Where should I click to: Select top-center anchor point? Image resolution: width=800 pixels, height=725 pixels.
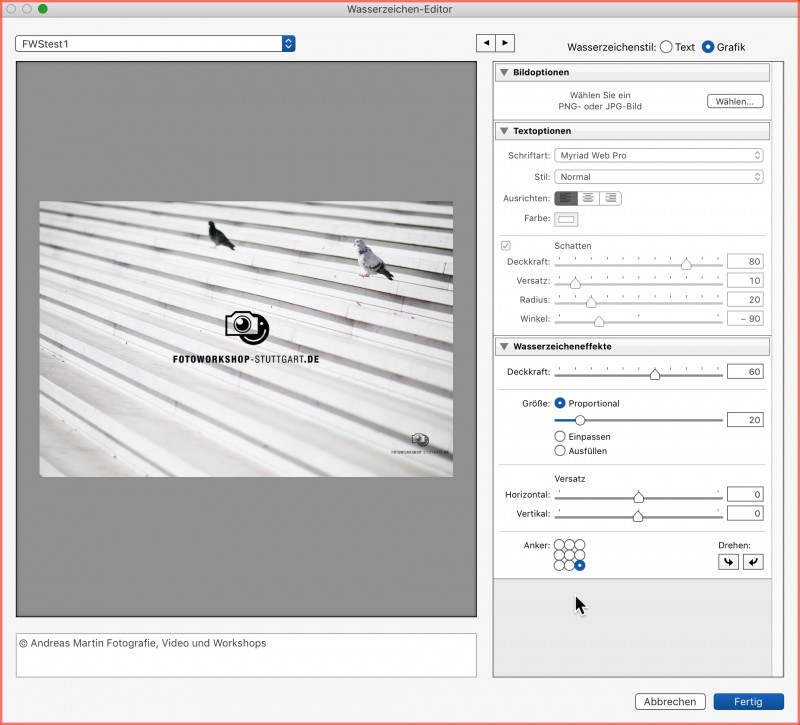point(569,545)
